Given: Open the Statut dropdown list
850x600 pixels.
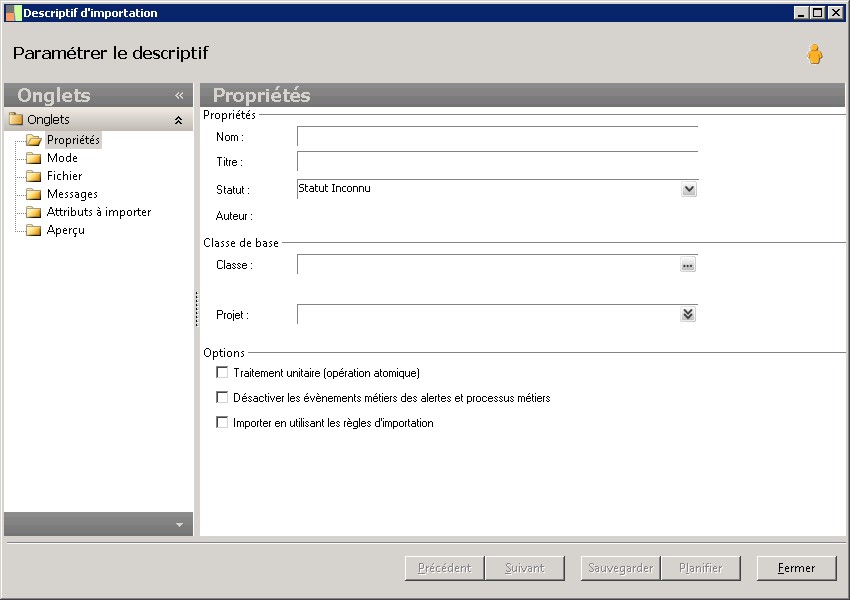Looking at the screenshot, I should point(688,189).
